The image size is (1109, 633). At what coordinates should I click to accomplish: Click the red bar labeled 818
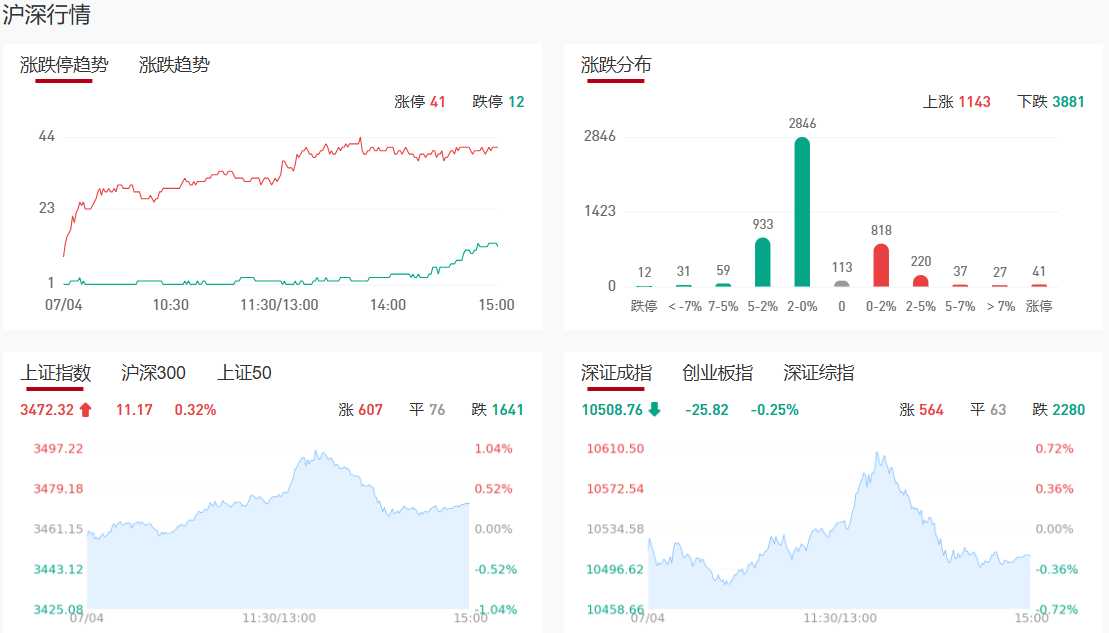(x=881, y=265)
